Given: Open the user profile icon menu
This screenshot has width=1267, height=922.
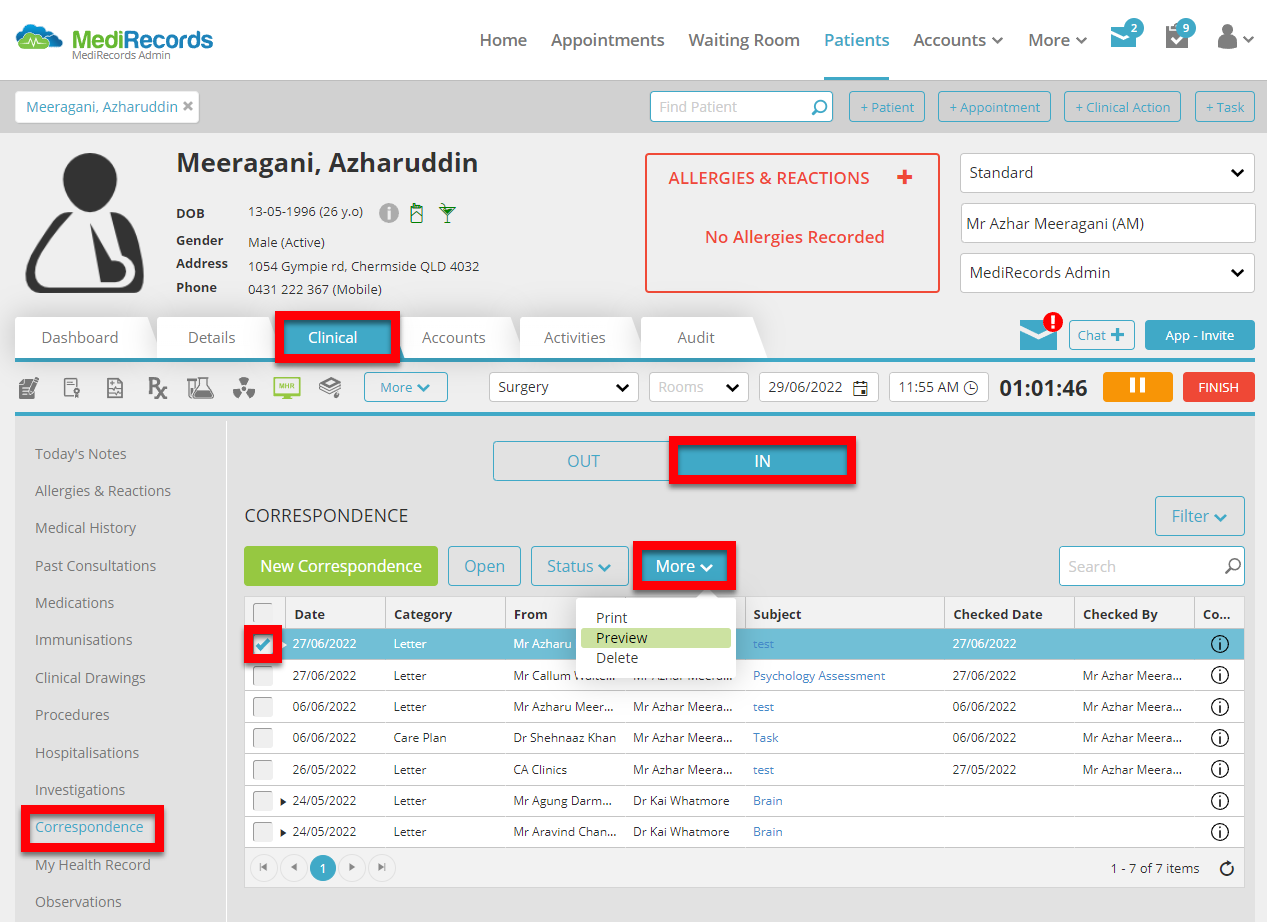Looking at the screenshot, I should pyautogui.click(x=1234, y=38).
